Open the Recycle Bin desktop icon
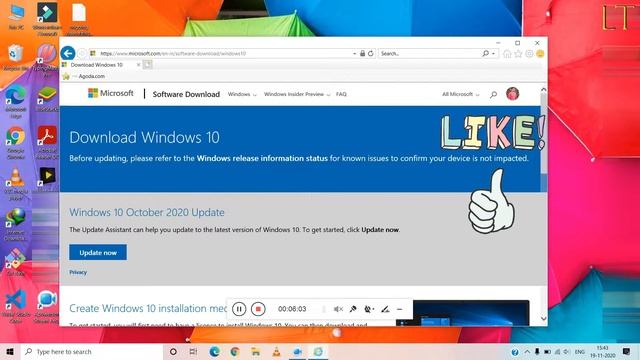Screen dimensions: 640x360 (x=16, y=58)
